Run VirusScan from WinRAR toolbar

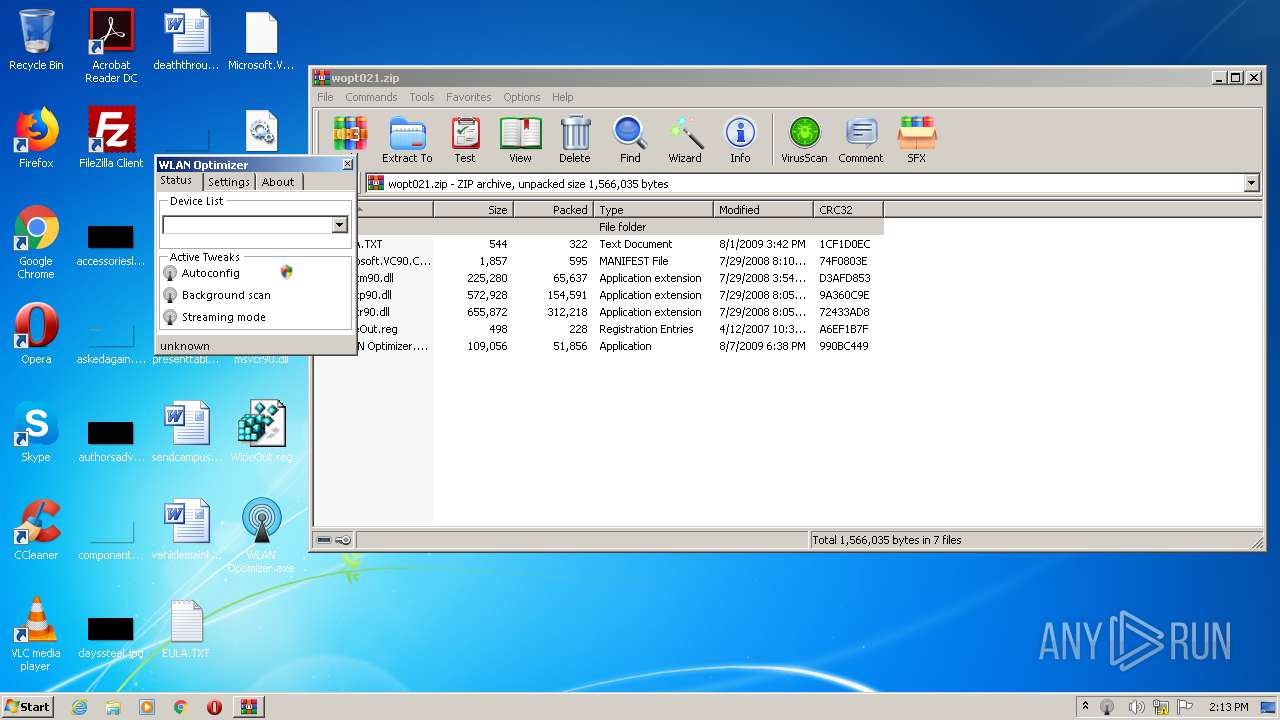(x=804, y=139)
